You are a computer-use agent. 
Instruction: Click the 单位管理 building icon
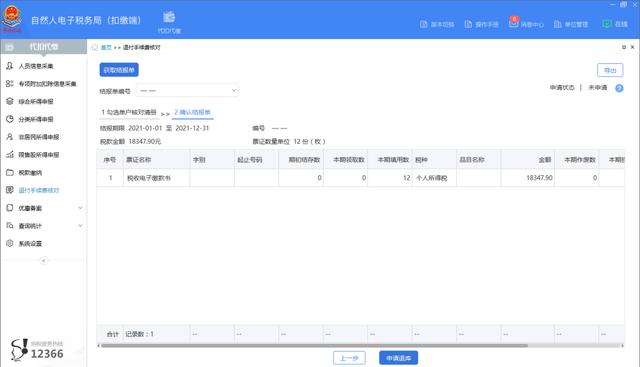click(x=558, y=24)
